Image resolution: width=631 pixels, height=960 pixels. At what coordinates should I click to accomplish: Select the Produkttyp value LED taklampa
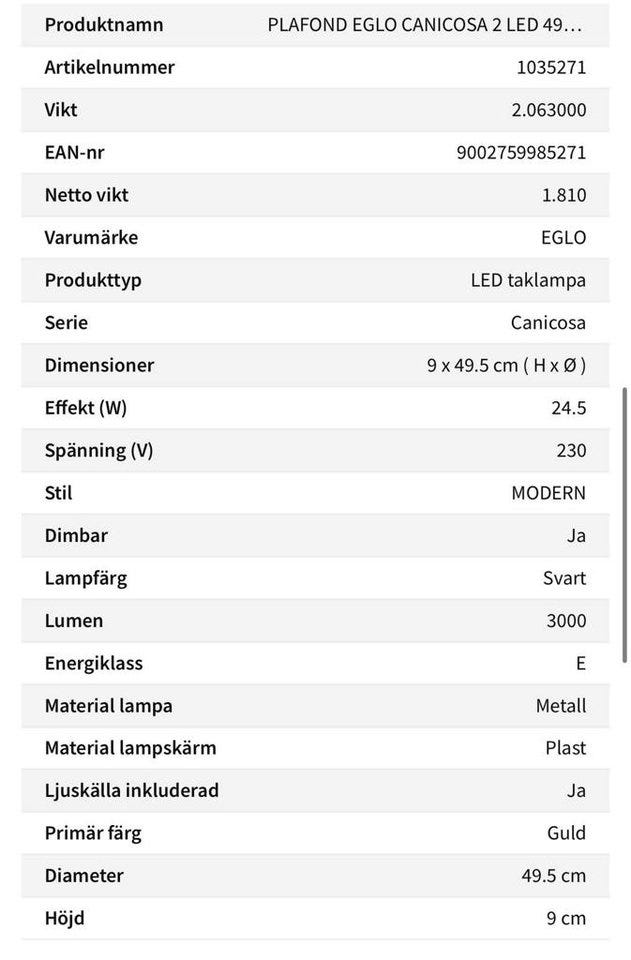(x=528, y=280)
